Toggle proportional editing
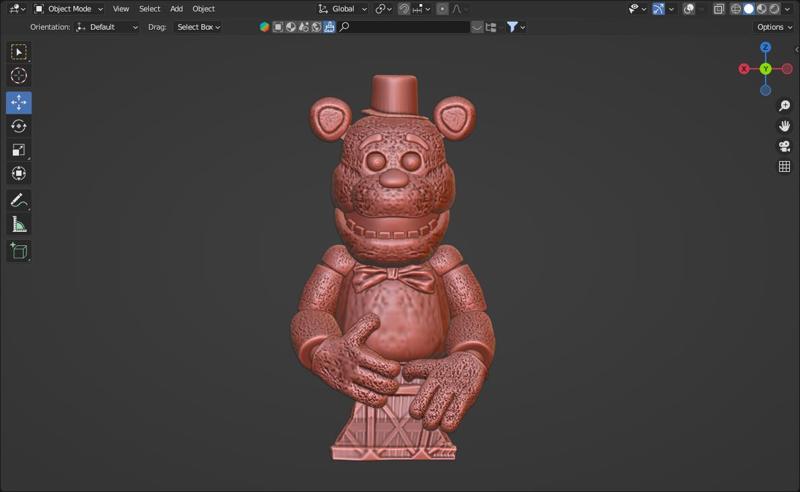The image size is (800, 492). (x=442, y=9)
